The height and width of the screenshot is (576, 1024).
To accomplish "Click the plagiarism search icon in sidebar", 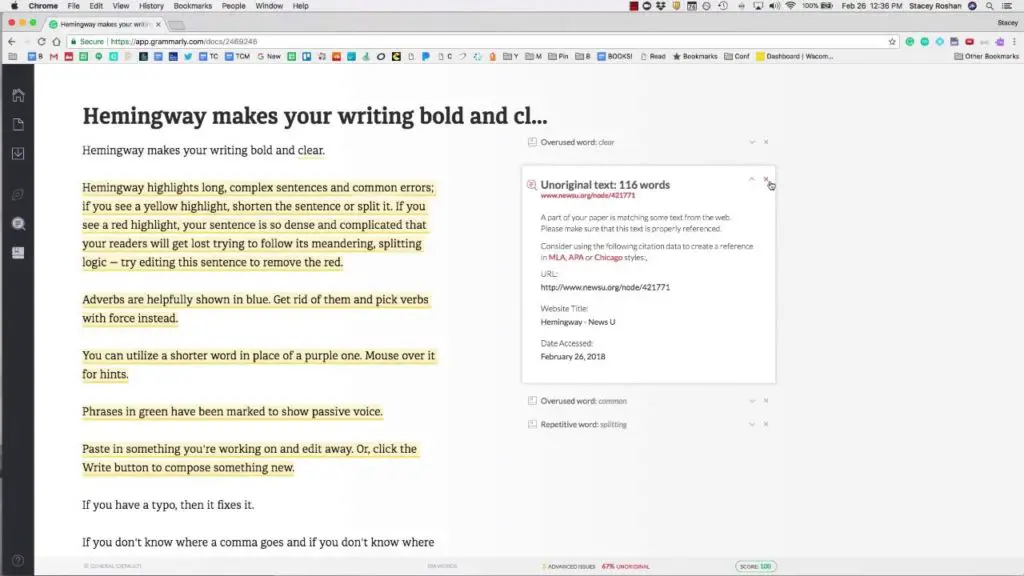I will pyautogui.click(x=18, y=224).
